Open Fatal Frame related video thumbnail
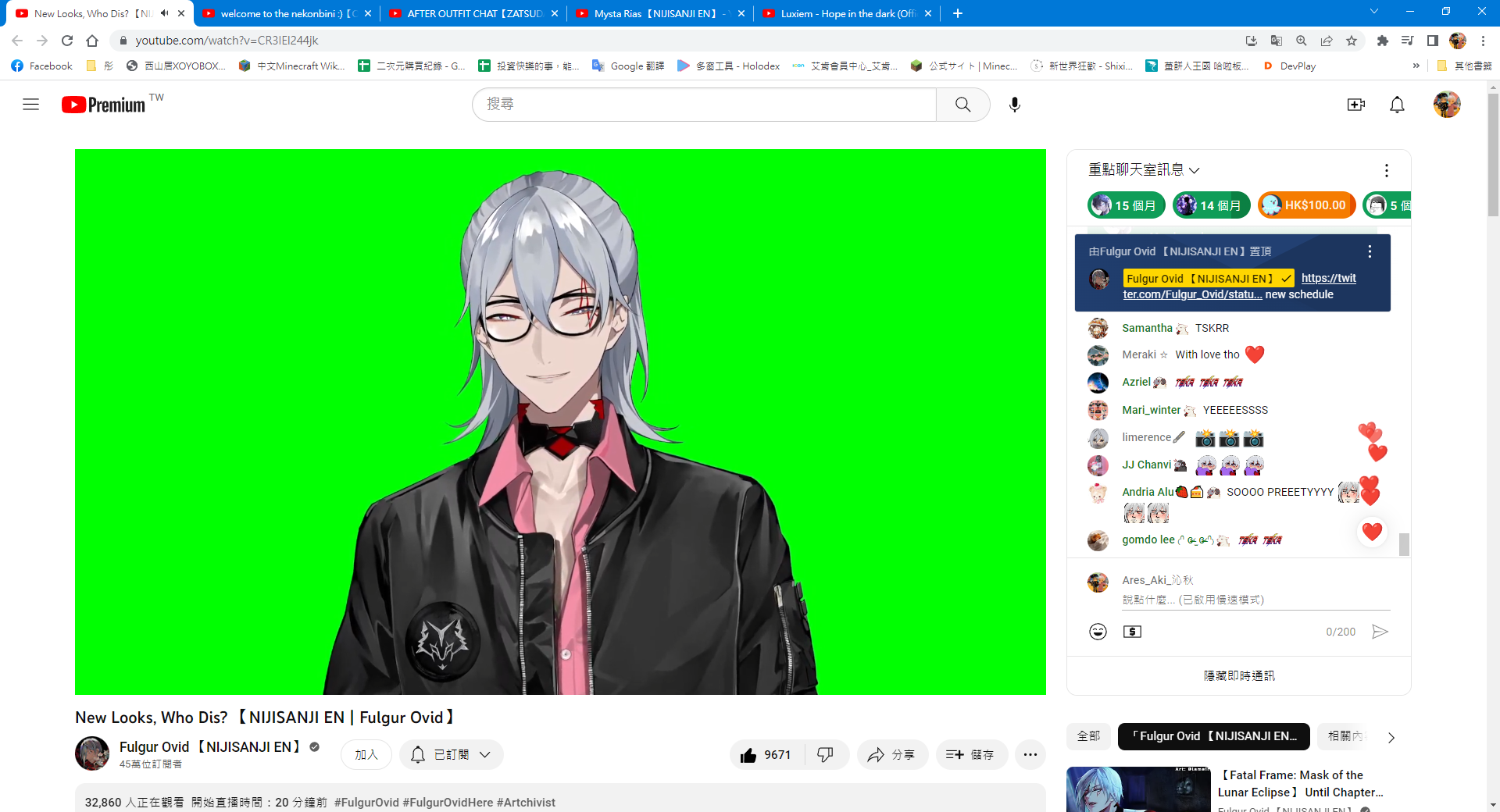1500x812 pixels. click(x=1137, y=789)
